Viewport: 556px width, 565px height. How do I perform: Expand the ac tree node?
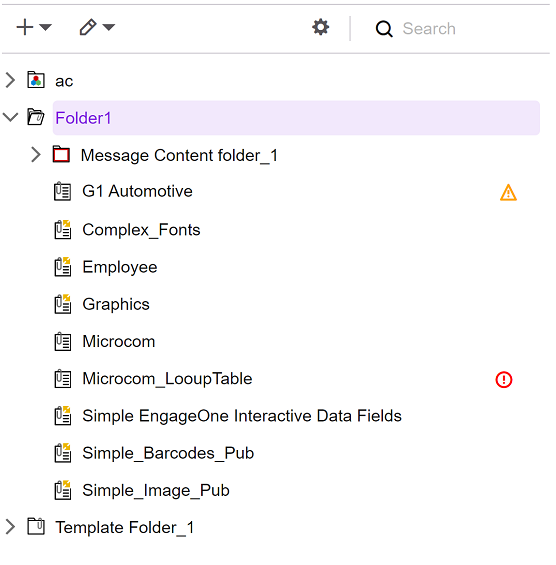[x=10, y=80]
